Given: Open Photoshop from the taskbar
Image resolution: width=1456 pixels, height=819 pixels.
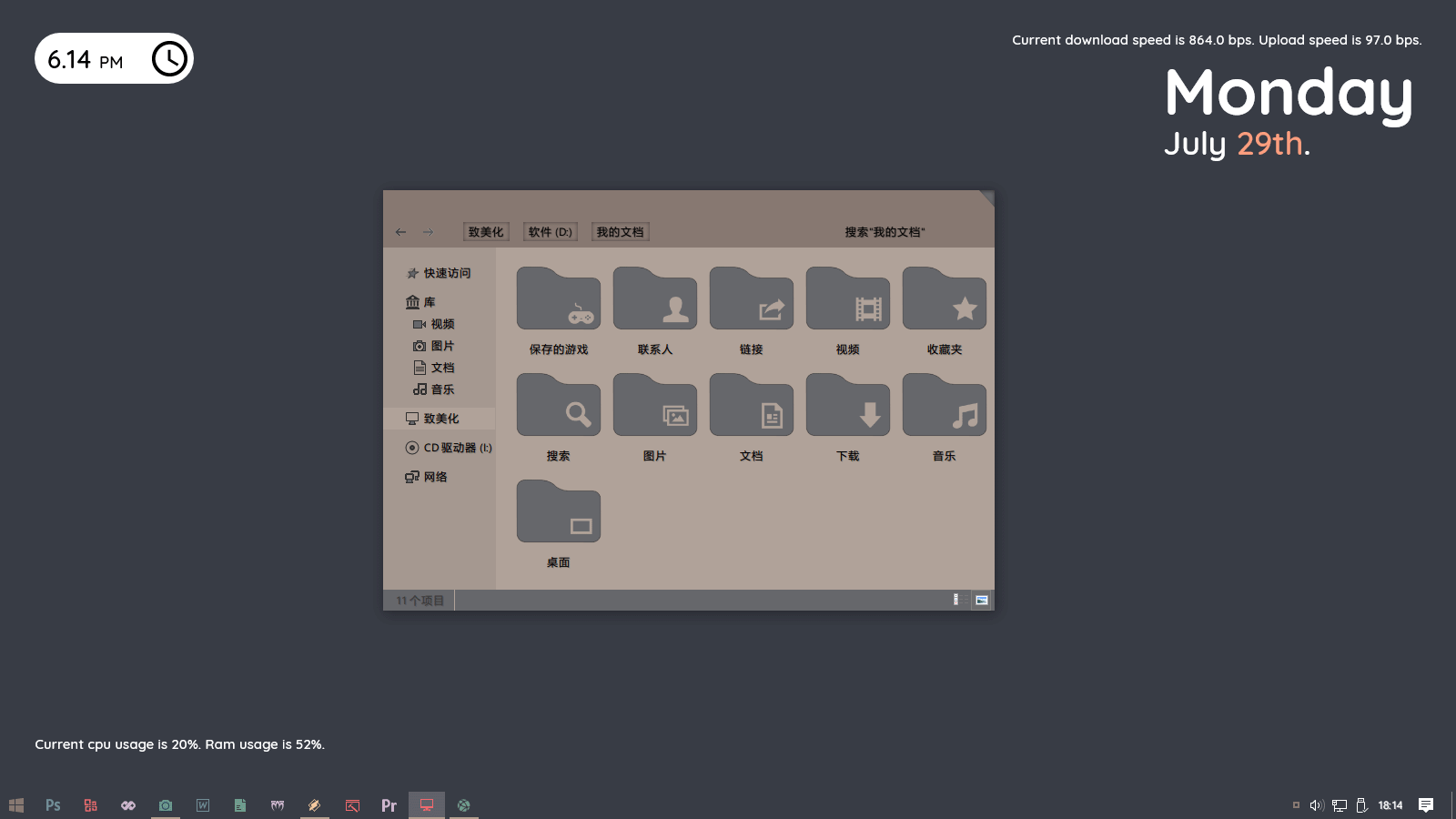Looking at the screenshot, I should (x=53, y=805).
